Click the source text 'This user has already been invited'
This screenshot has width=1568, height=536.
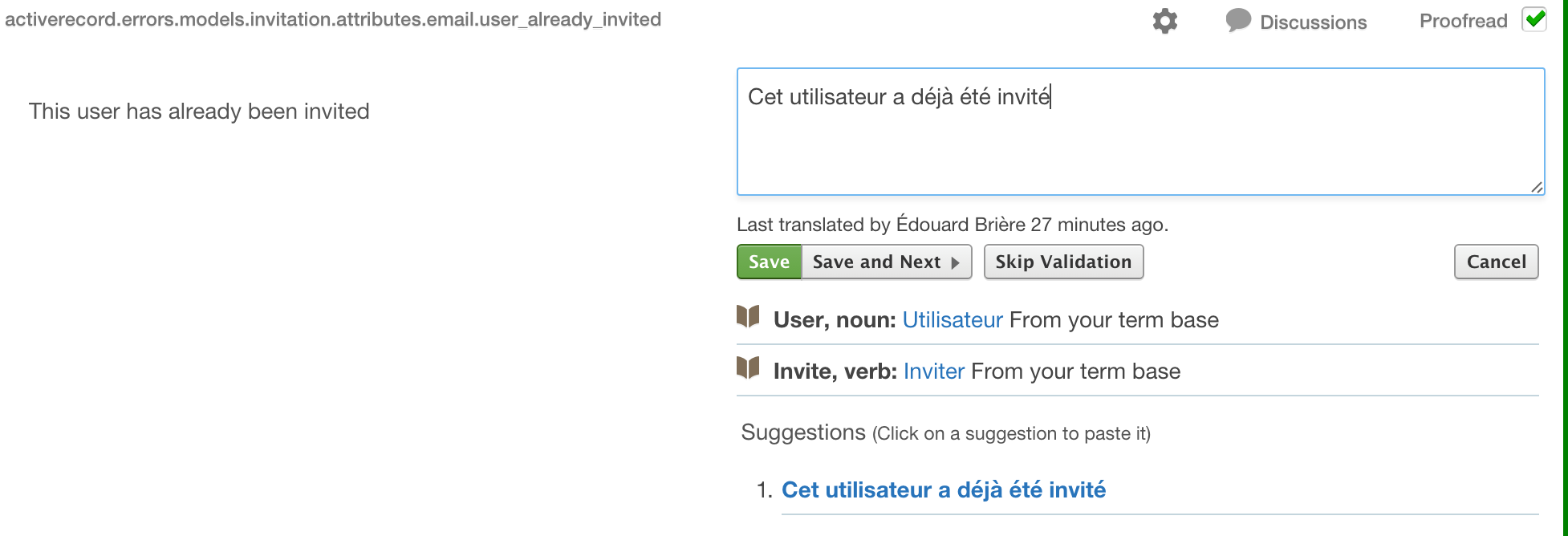pyautogui.click(x=199, y=112)
